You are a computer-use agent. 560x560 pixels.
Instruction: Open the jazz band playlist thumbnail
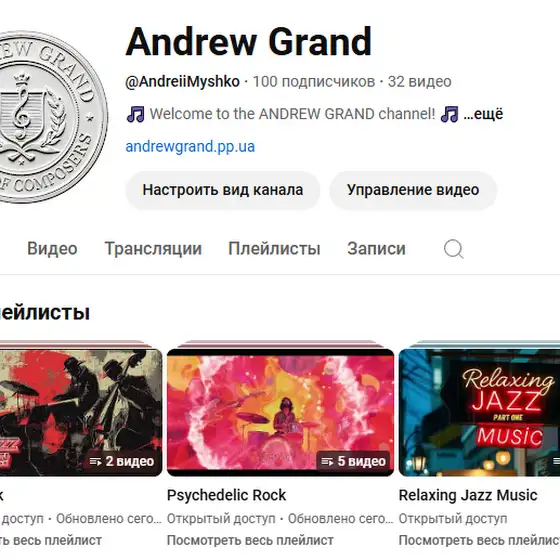tap(81, 412)
